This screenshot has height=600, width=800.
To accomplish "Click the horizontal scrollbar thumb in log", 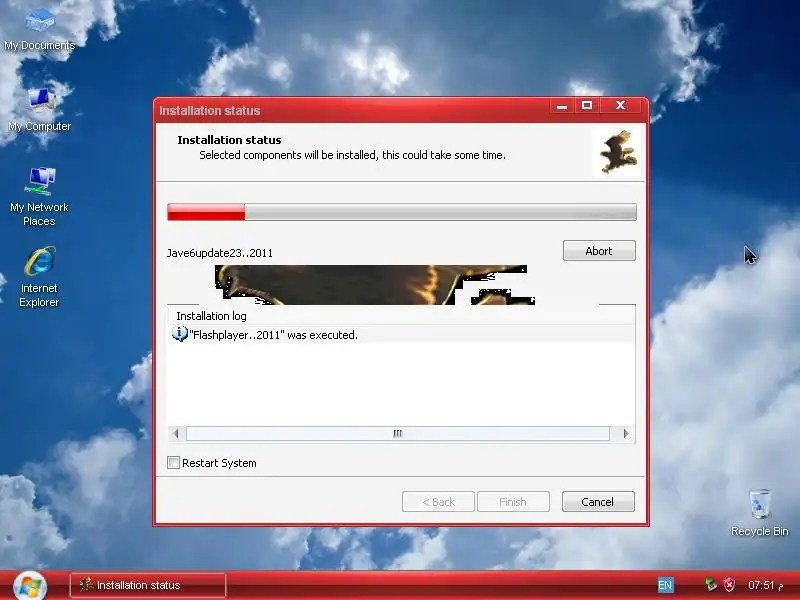I will 397,434.
